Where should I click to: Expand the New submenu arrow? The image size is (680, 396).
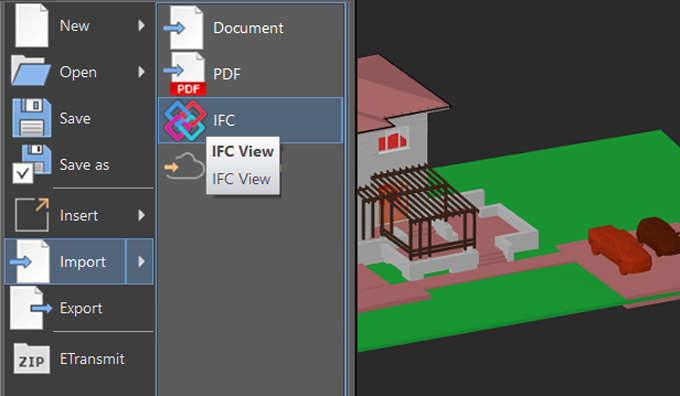pos(141,26)
